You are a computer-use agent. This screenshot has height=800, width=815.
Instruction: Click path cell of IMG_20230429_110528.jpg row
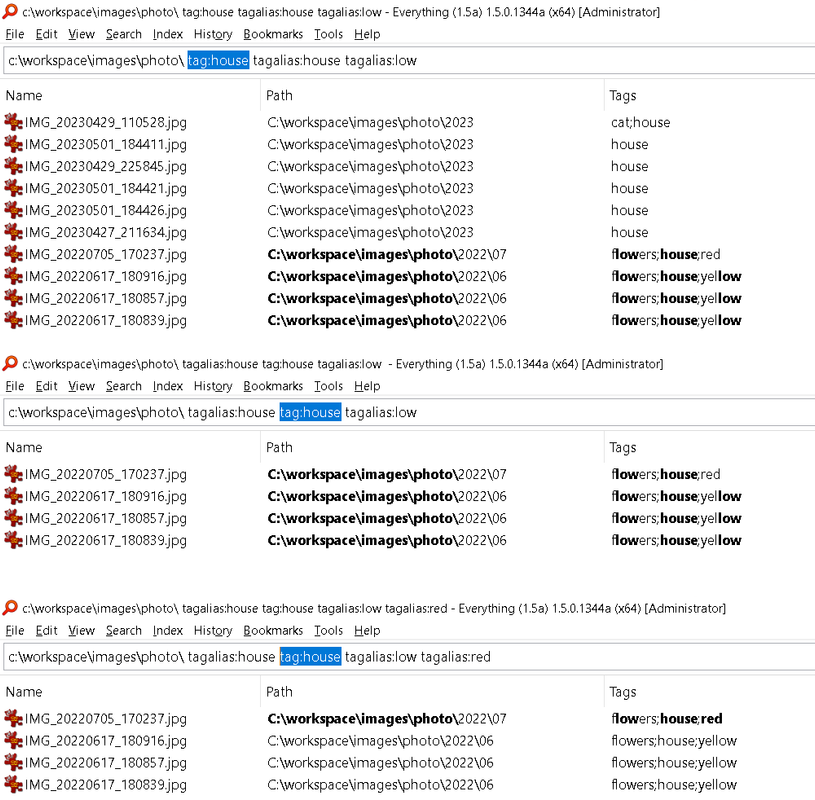(371, 122)
